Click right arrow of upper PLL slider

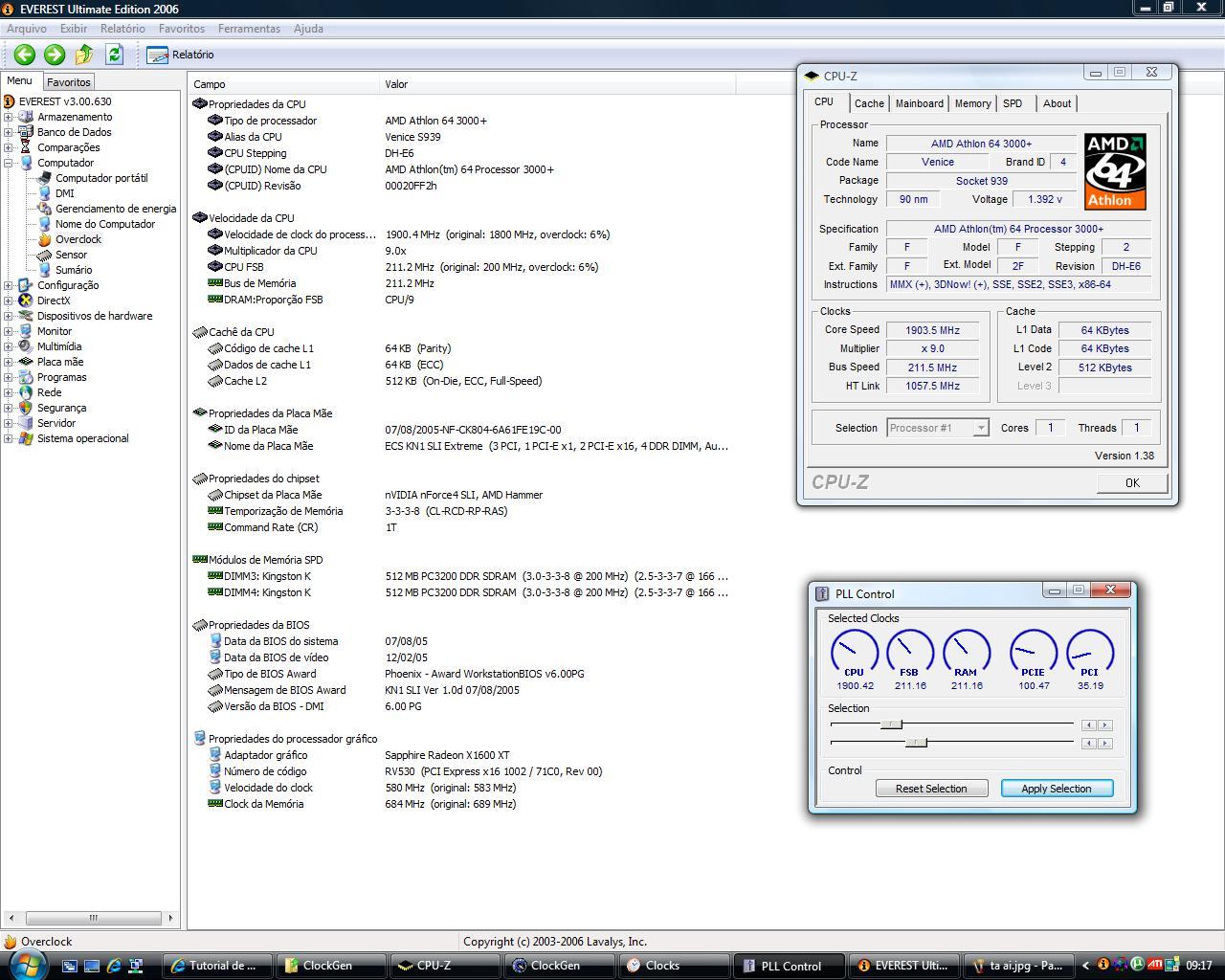coord(1105,725)
